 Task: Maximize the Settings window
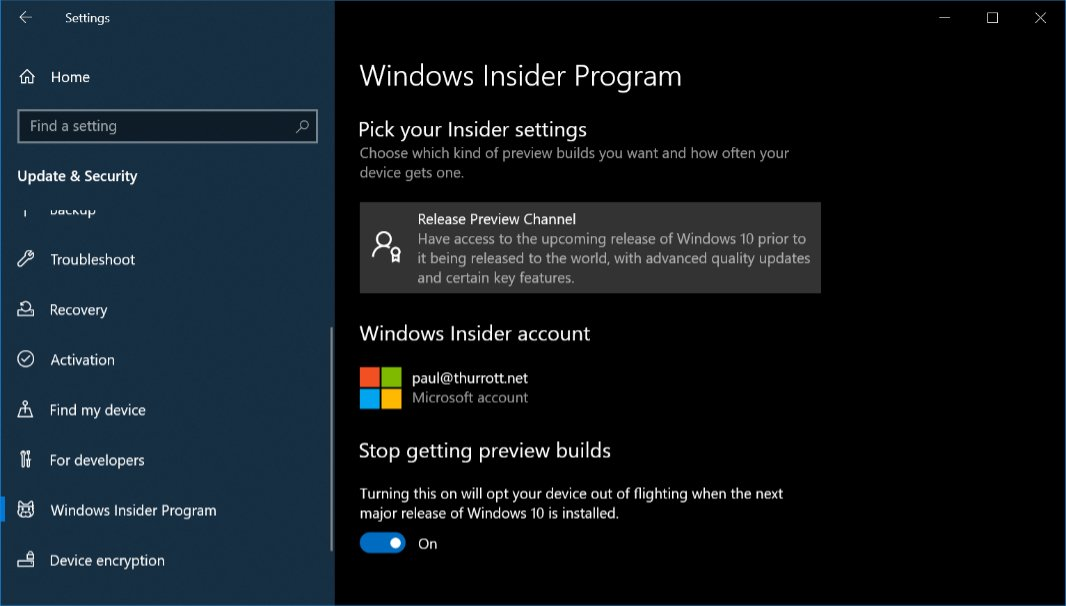pyautogui.click(x=993, y=18)
